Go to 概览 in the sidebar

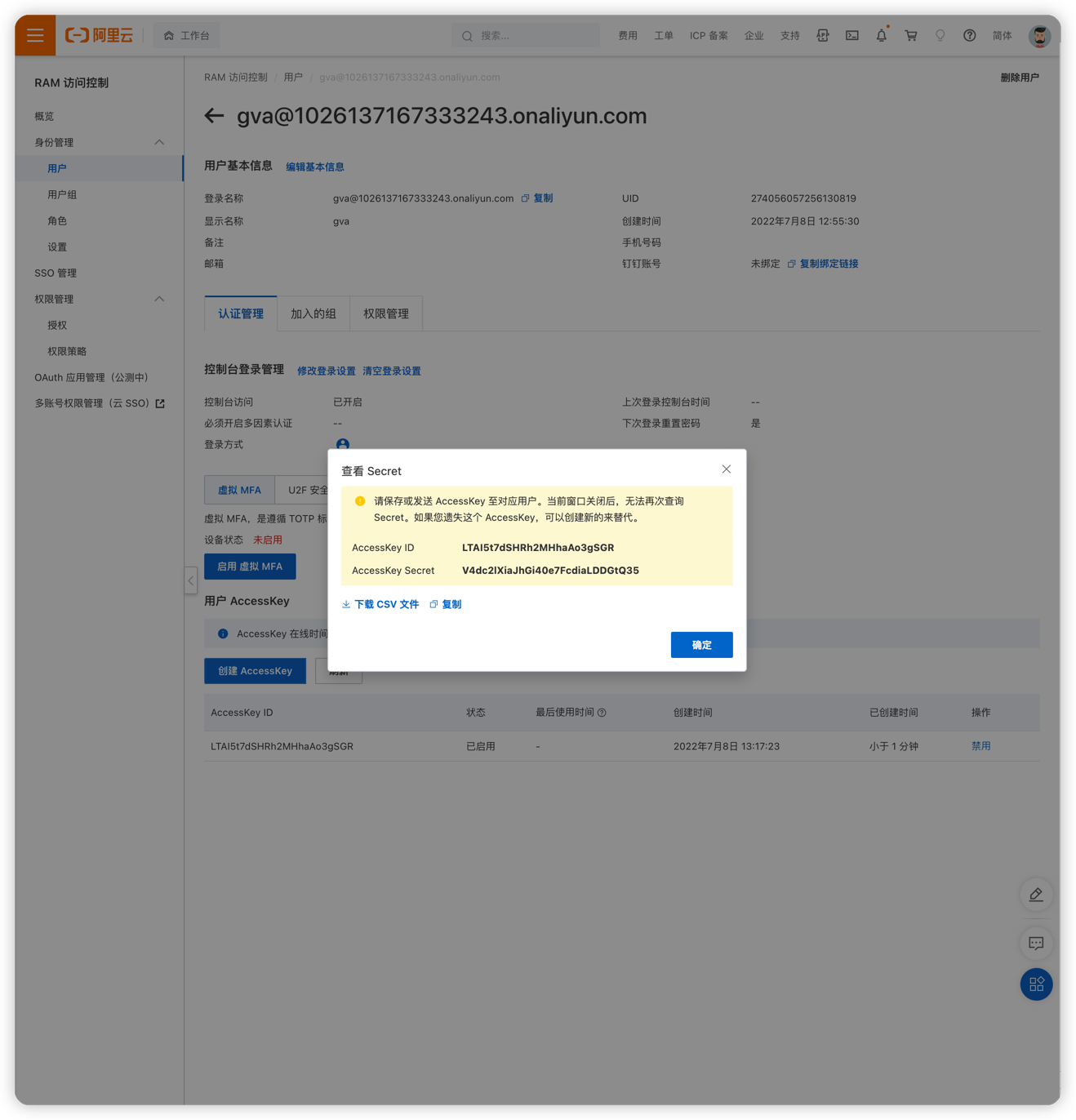point(44,116)
